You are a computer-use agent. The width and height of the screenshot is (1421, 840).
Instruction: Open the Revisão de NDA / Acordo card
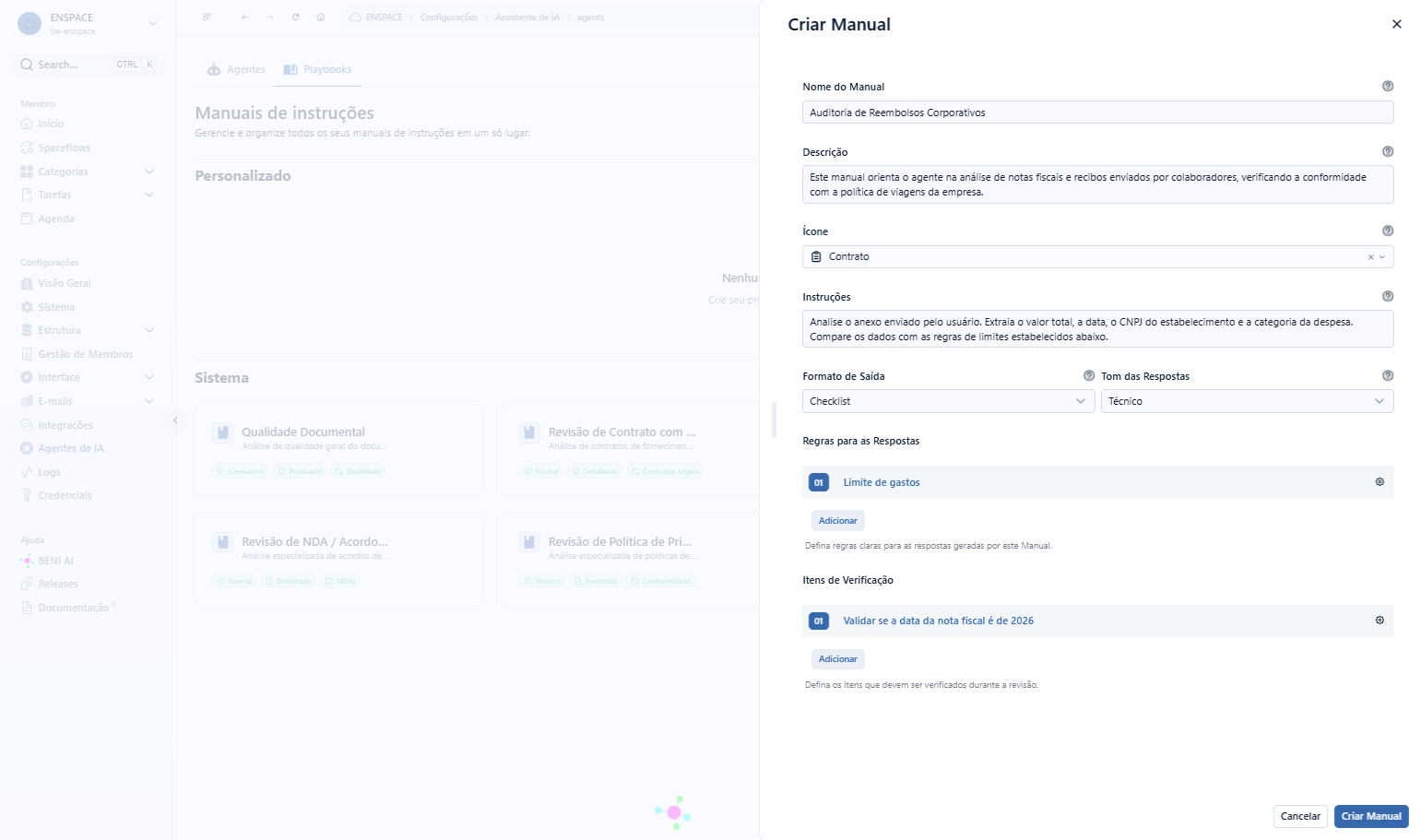point(339,560)
